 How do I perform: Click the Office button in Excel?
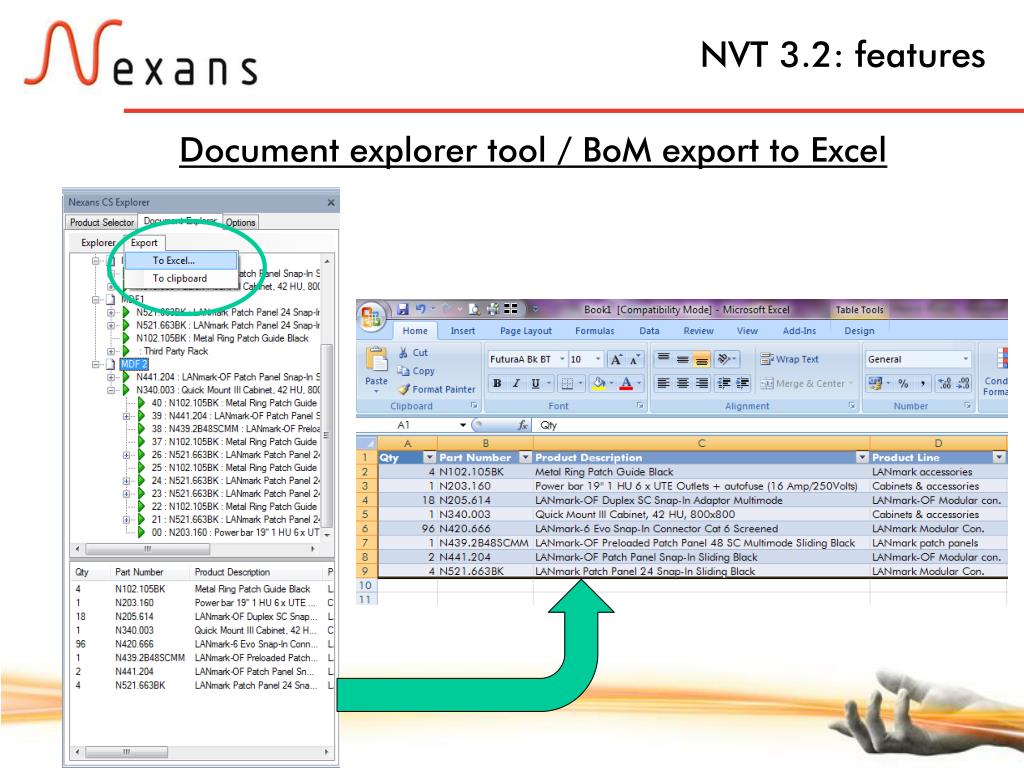[371, 317]
